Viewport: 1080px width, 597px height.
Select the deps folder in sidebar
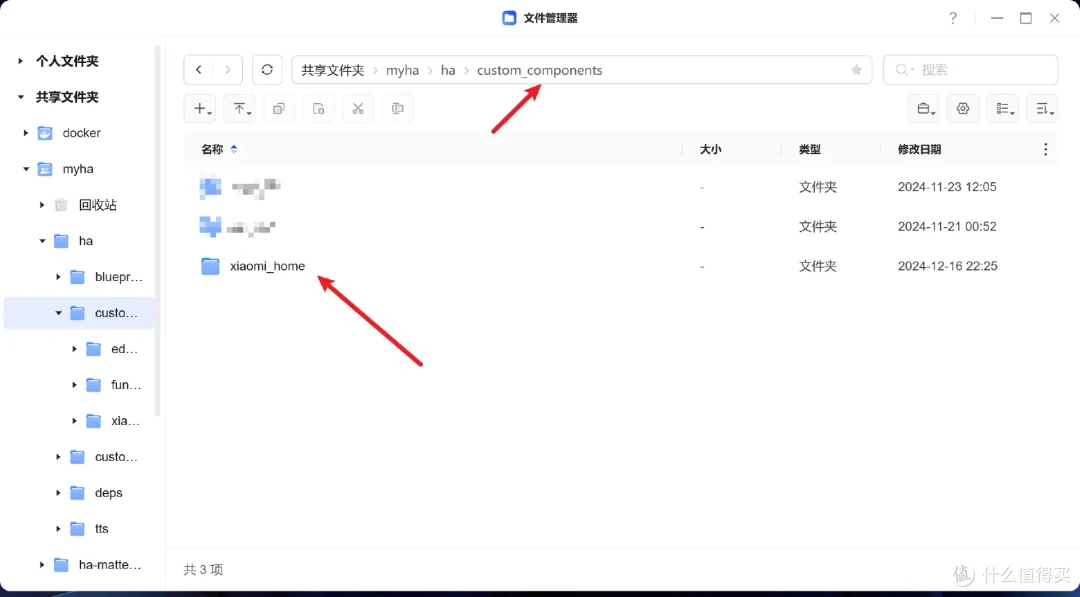pos(108,493)
